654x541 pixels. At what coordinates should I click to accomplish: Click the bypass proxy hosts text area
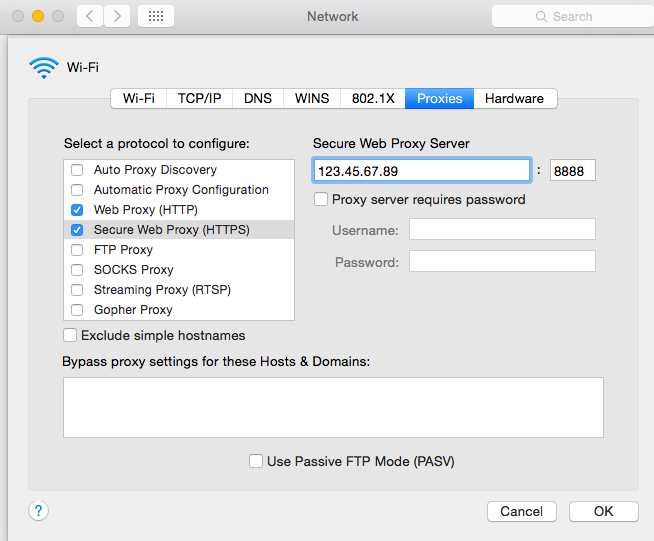point(333,407)
